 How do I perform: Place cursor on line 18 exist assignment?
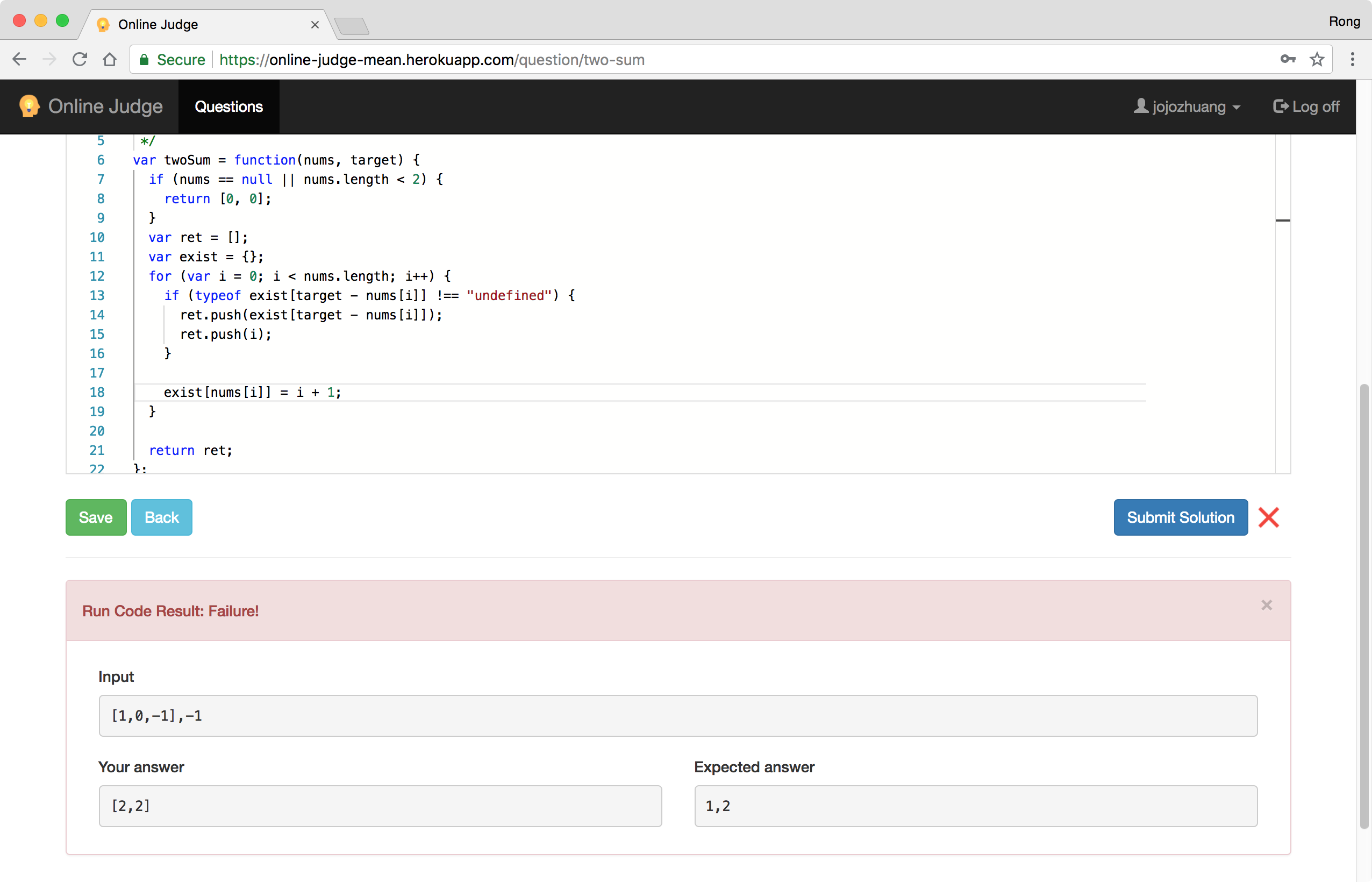(x=253, y=392)
